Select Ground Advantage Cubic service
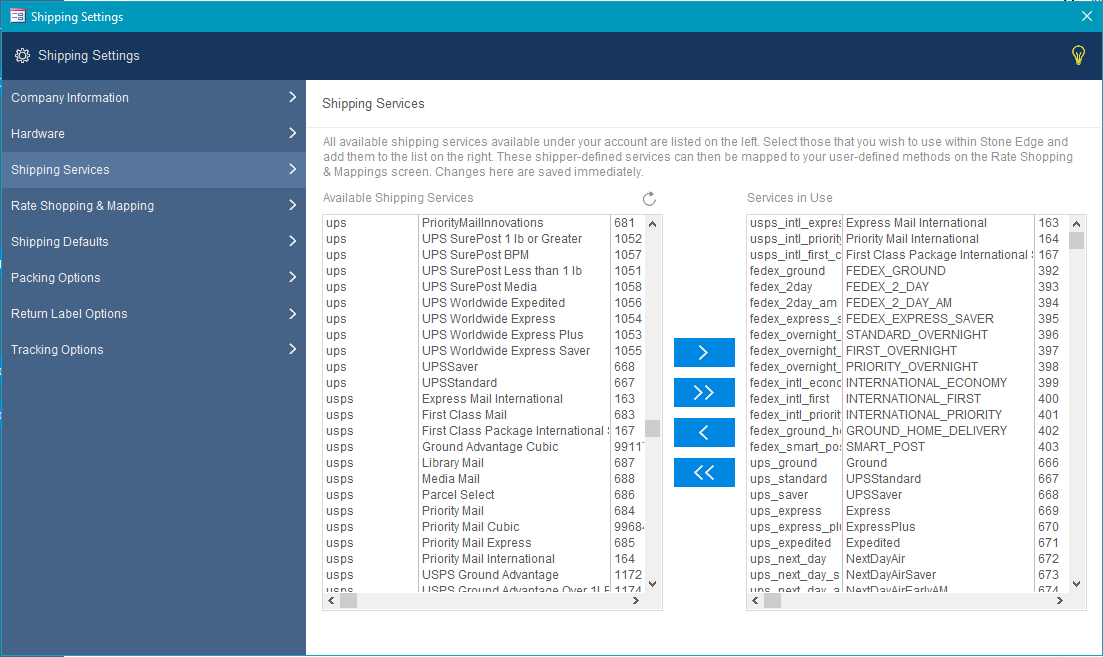The image size is (1103, 657). pyautogui.click(x=483, y=447)
